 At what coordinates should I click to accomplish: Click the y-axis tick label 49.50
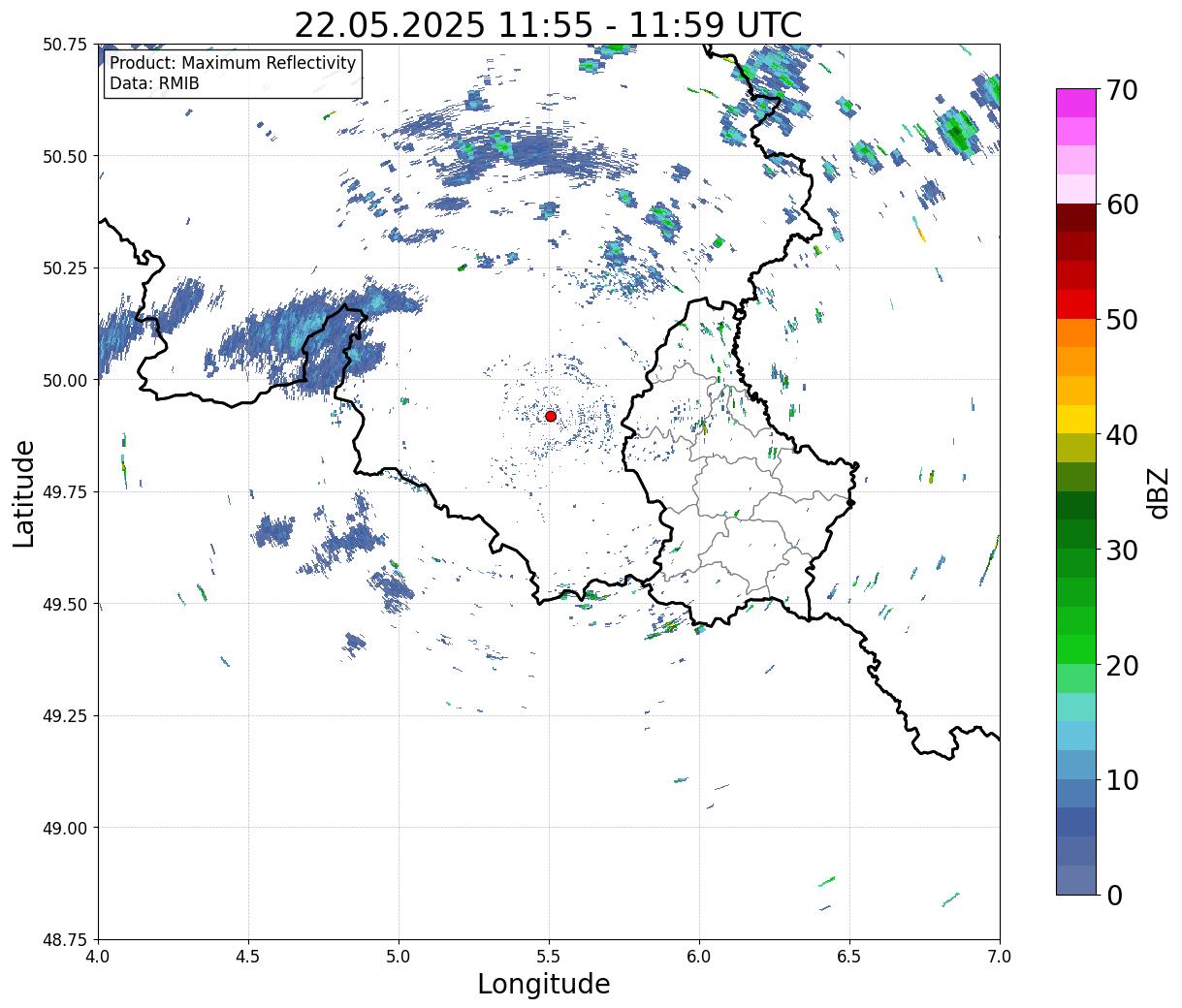coord(65,604)
